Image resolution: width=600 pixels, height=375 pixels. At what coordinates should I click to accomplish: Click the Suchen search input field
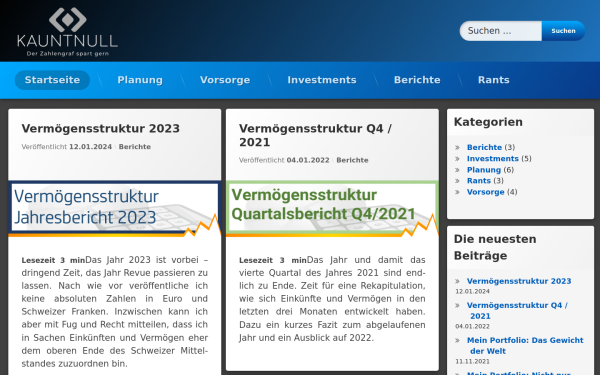(501, 31)
